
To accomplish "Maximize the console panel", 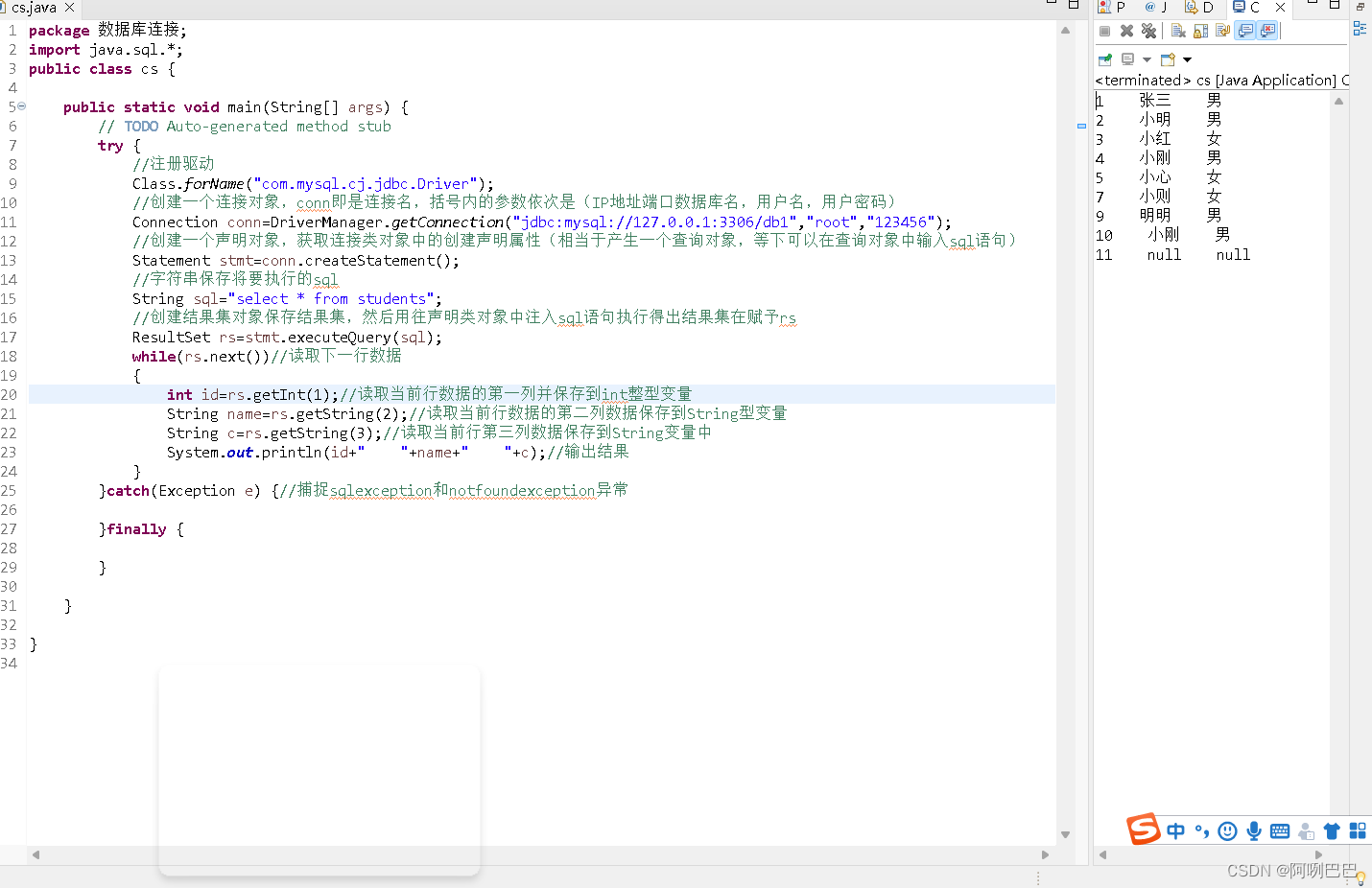I will coord(1335,4).
